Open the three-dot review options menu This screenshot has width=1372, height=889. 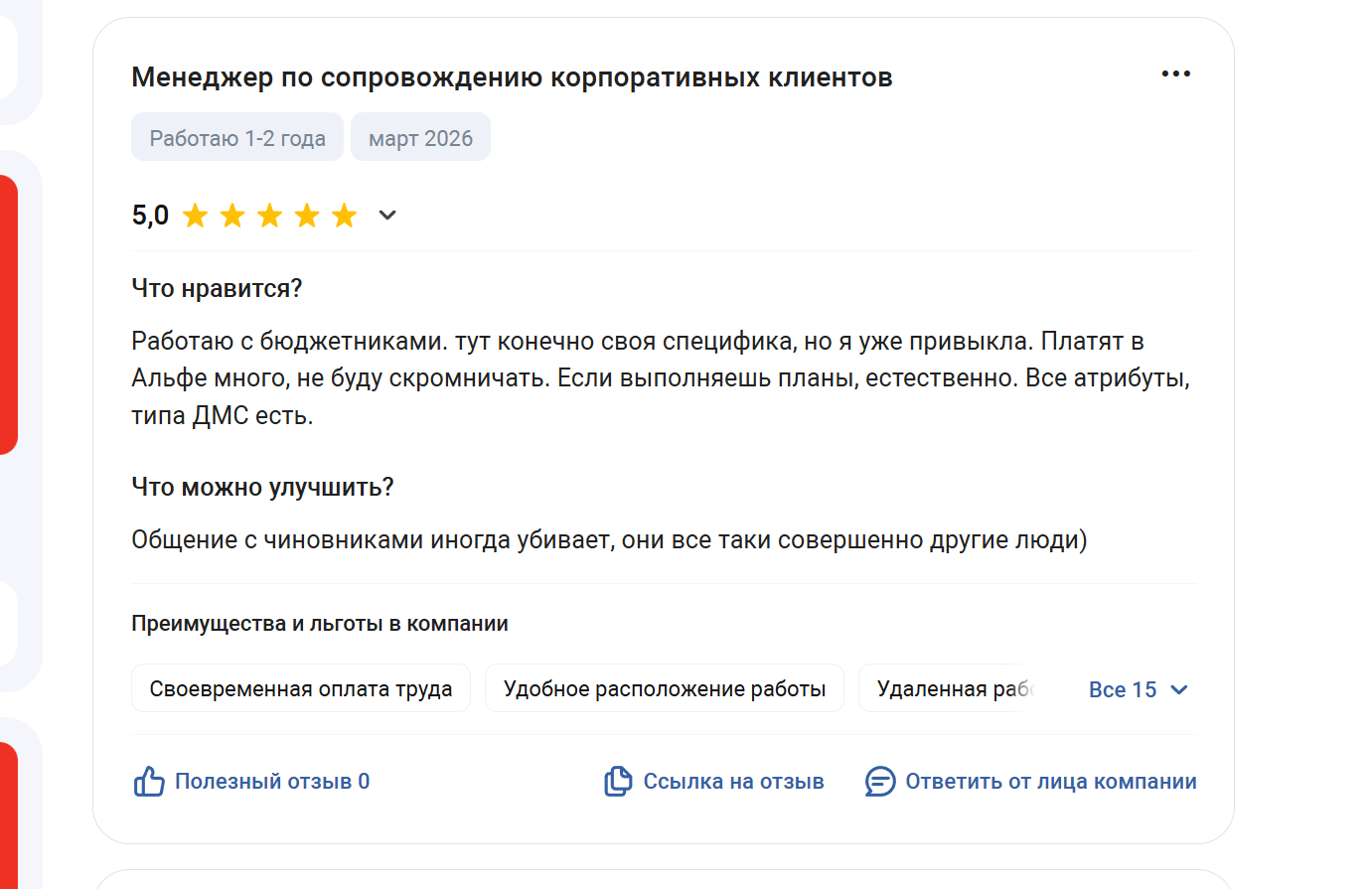1175,74
